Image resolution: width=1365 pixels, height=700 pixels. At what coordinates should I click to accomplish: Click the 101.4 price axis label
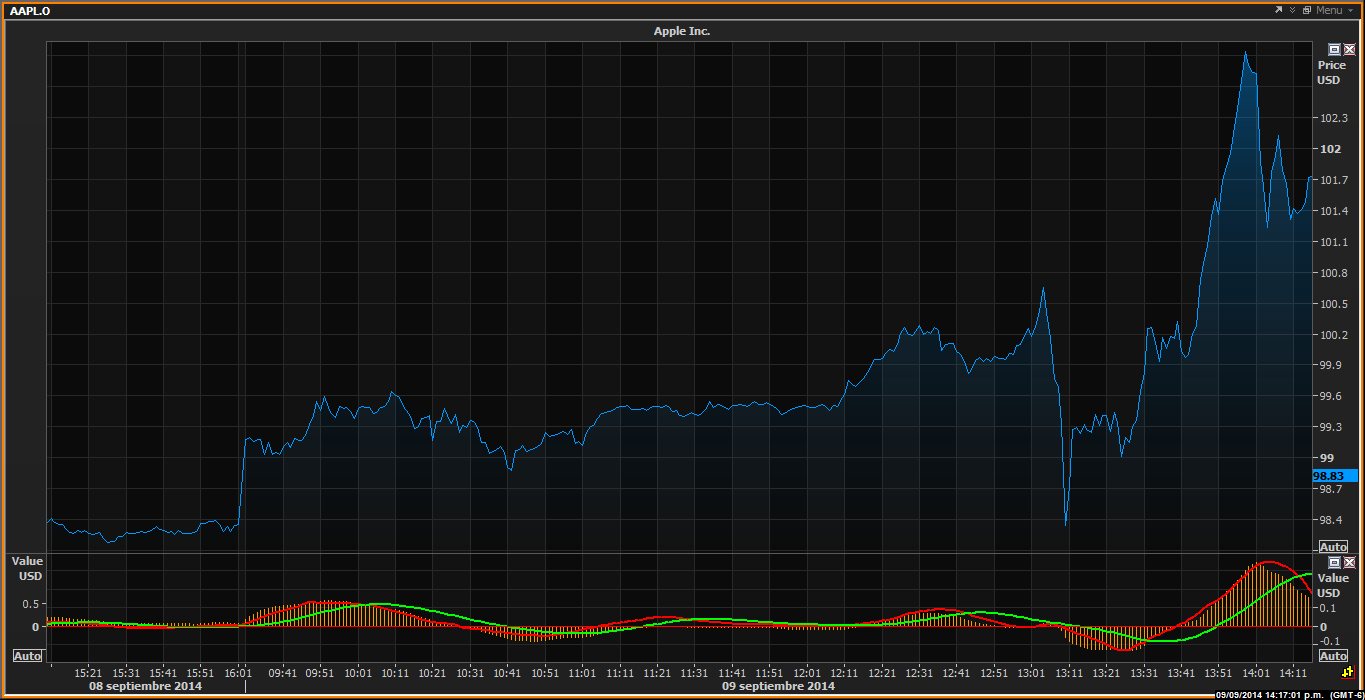[1333, 211]
